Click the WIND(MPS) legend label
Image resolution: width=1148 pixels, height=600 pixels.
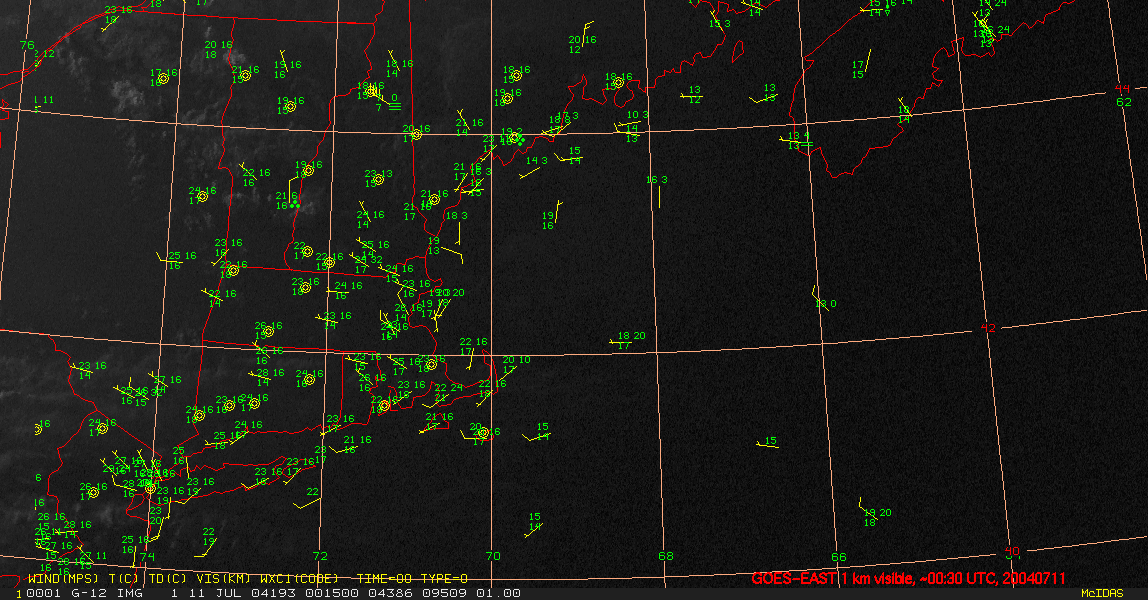(x=62, y=579)
